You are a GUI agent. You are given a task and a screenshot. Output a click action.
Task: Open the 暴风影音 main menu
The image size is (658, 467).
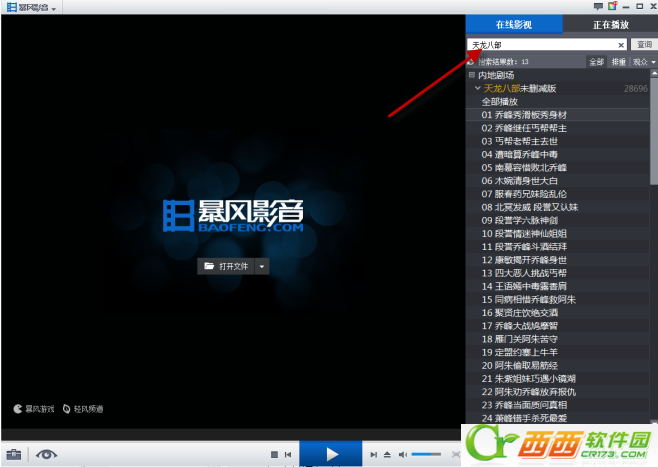coord(31,7)
